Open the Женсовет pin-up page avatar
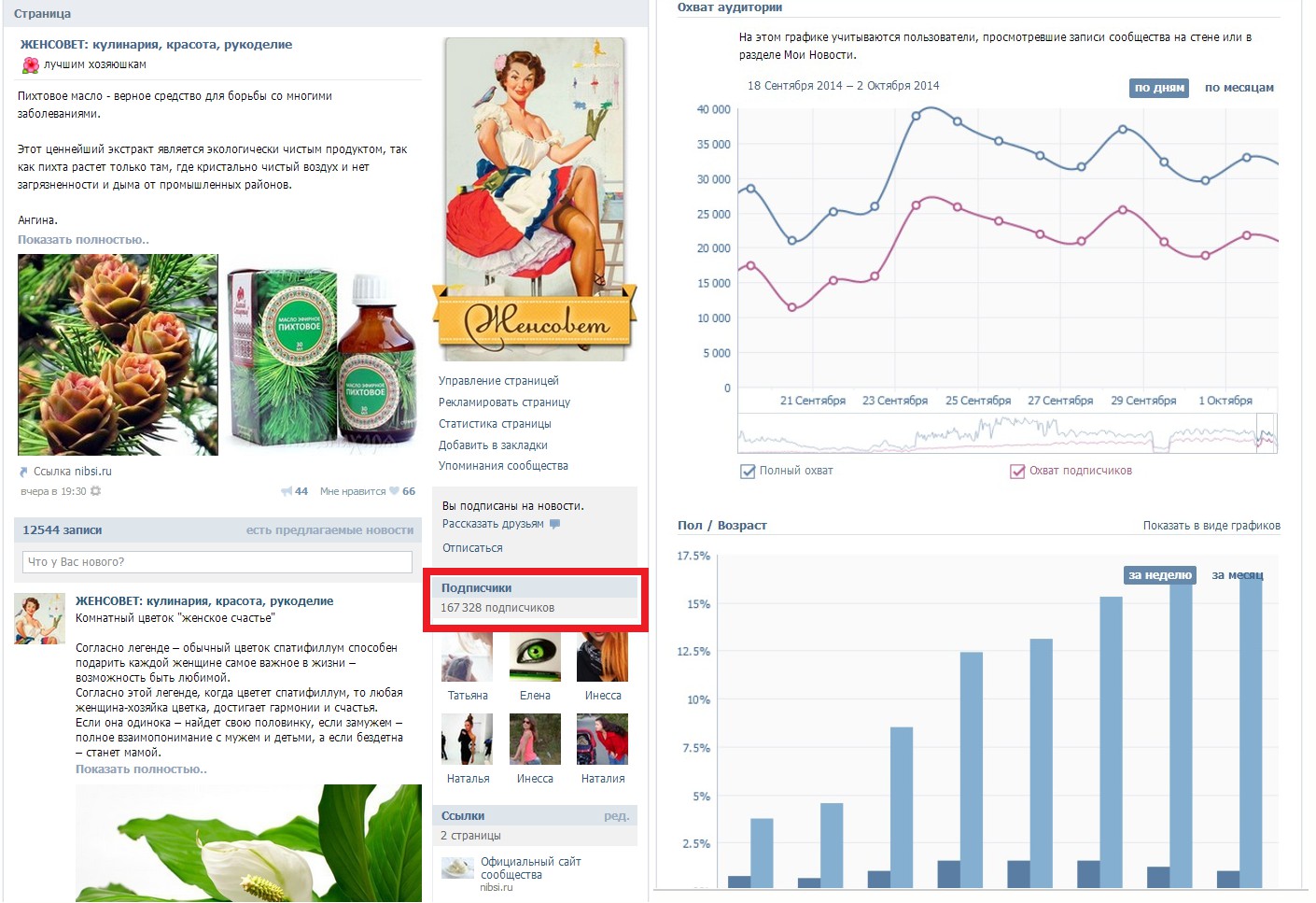 click(x=535, y=199)
